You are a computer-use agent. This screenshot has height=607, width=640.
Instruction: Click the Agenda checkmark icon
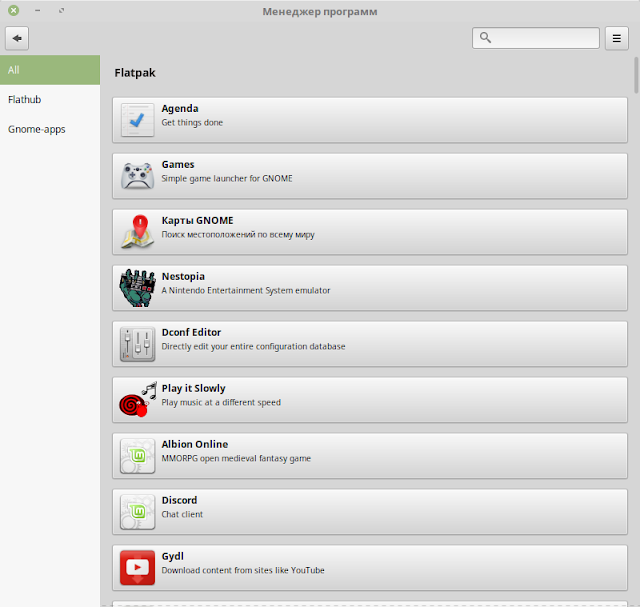click(138, 120)
